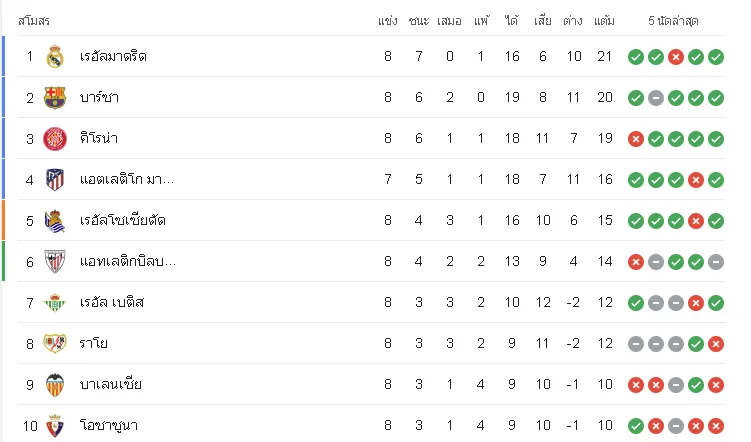Click the Valencia club crest
Screen dimensions: 751x442
tap(55, 385)
